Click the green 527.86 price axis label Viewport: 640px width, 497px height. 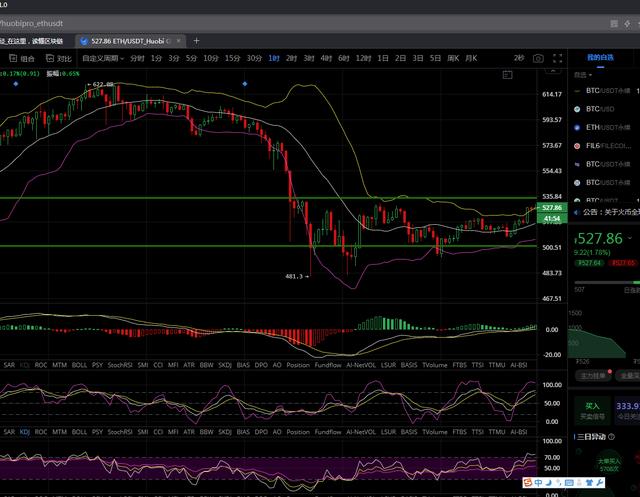point(552,208)
